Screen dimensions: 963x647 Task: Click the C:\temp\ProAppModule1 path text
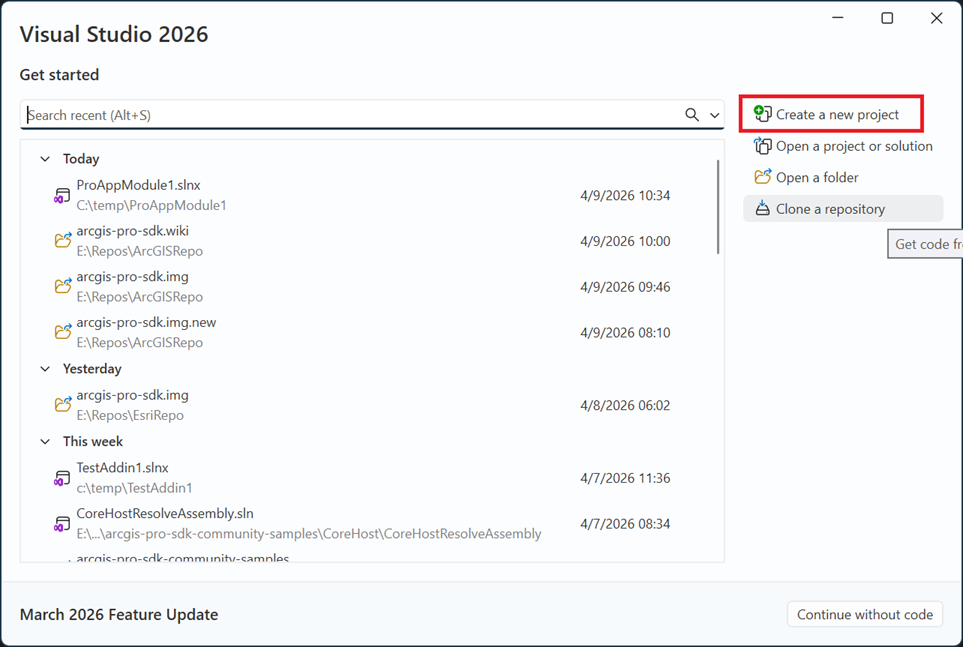tap(151, 205)
